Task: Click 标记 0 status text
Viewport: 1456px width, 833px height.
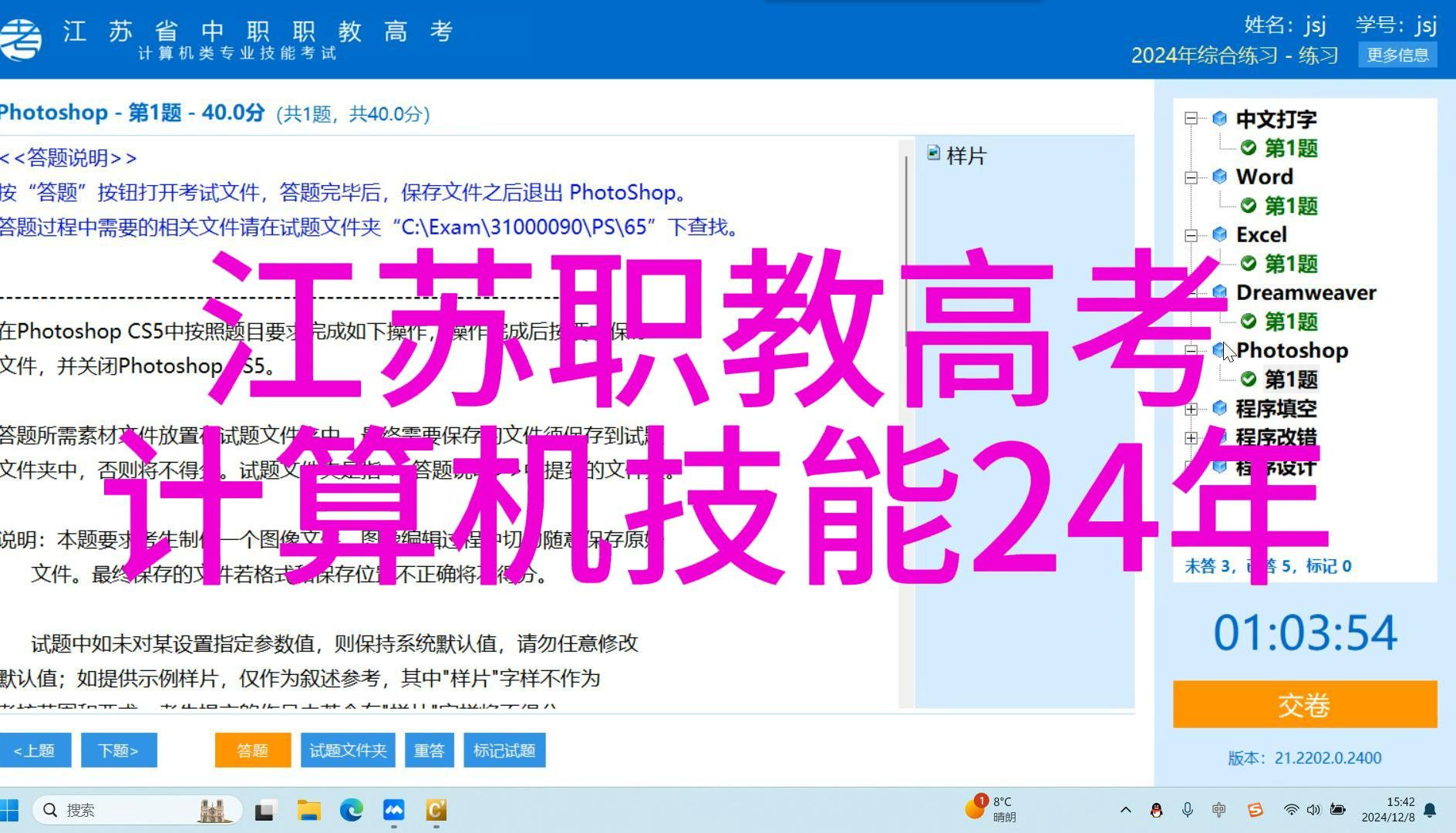Action: click(x=1329, y=565)
